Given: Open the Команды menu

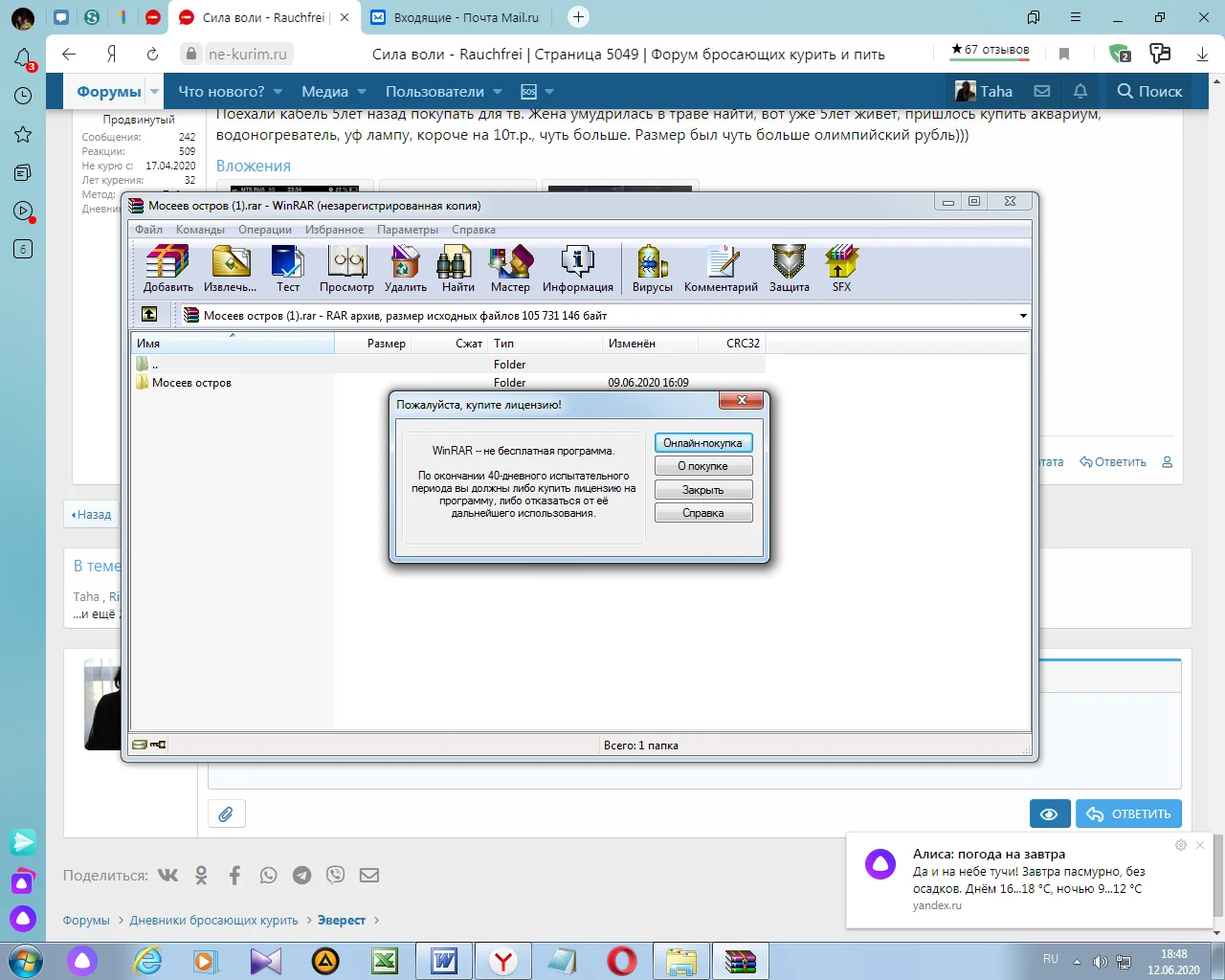Looking at the screenshot, I should click(x=200, y=230).
